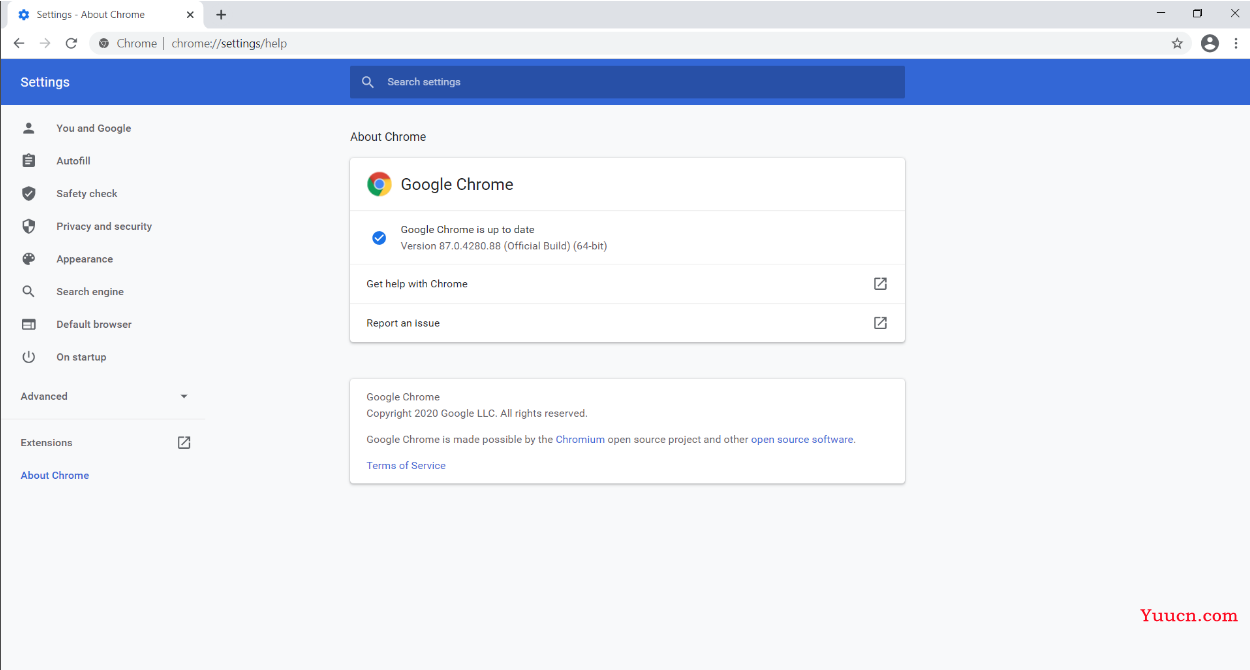The height and width of the screenshot is (670, 1250).
Task: Click the blue up-to-date checkmark icon
Action: pos(379,238)
